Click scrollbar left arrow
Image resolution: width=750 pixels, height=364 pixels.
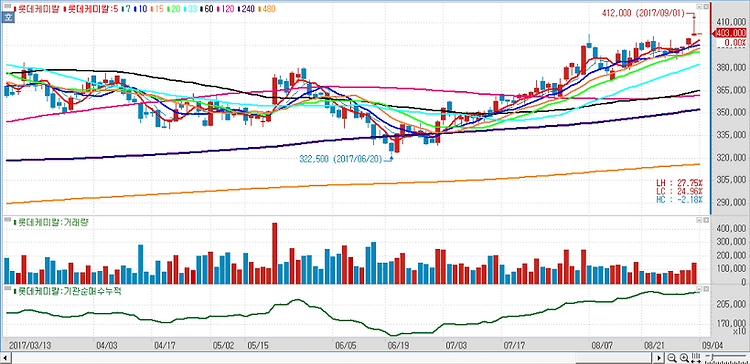(x=5, y=358)
